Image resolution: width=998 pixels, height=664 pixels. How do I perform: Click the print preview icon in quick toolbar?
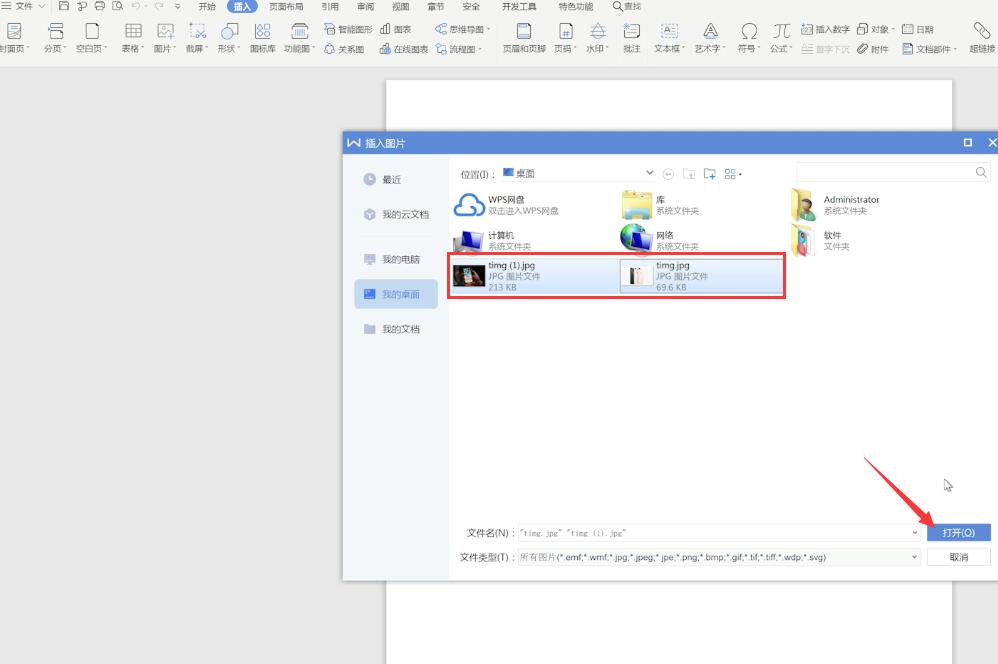(117, 6)
